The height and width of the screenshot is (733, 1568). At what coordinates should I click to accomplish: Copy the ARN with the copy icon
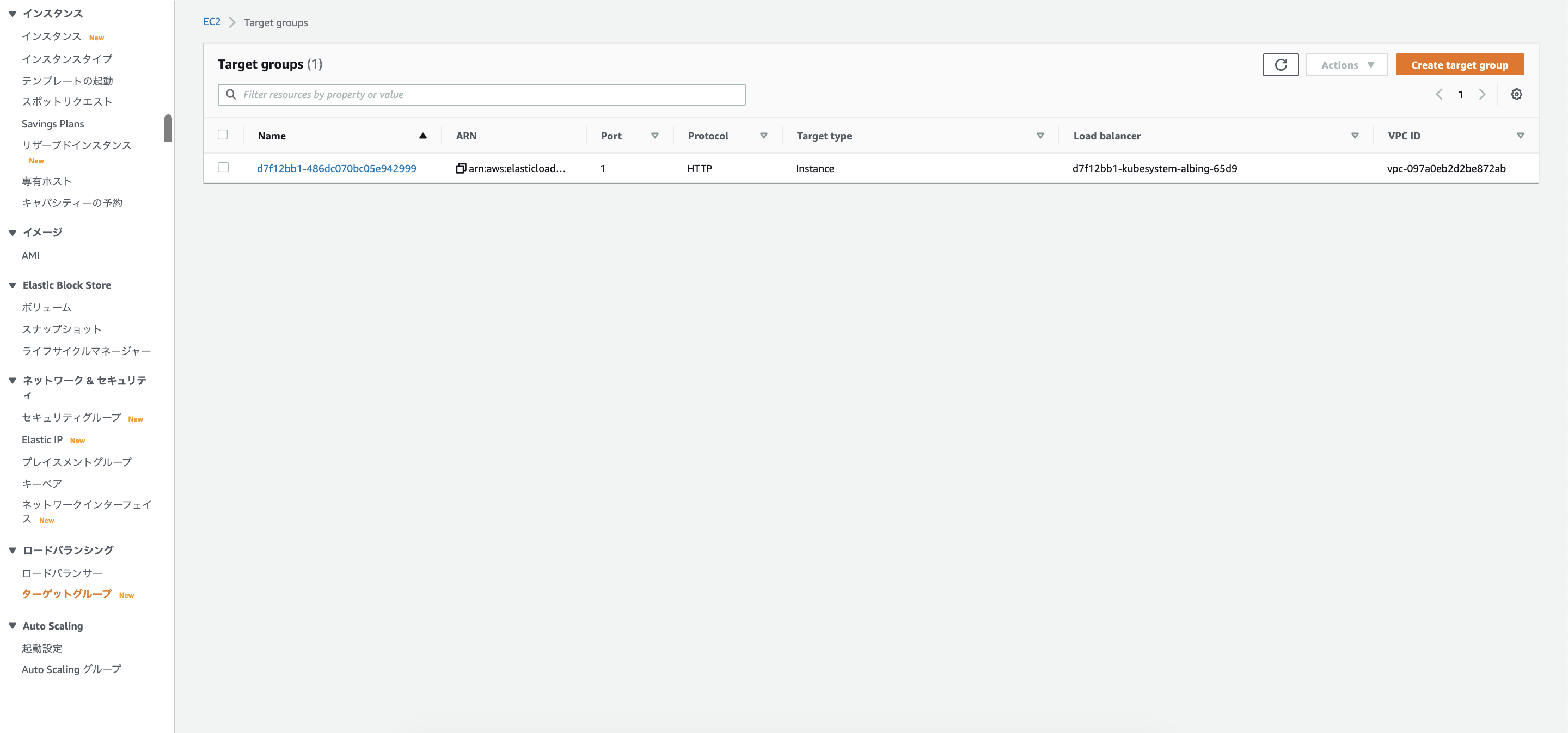460,169
